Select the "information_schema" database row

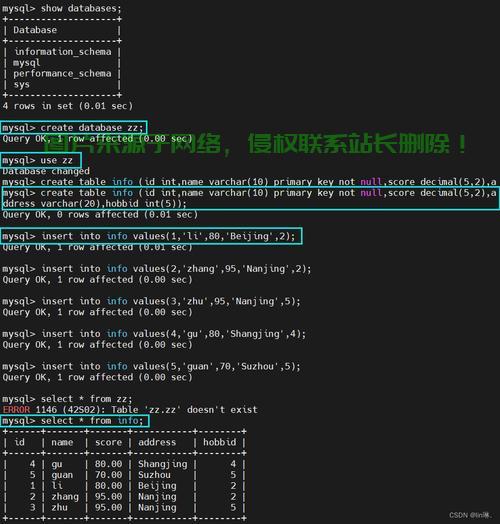pos(63,52)
